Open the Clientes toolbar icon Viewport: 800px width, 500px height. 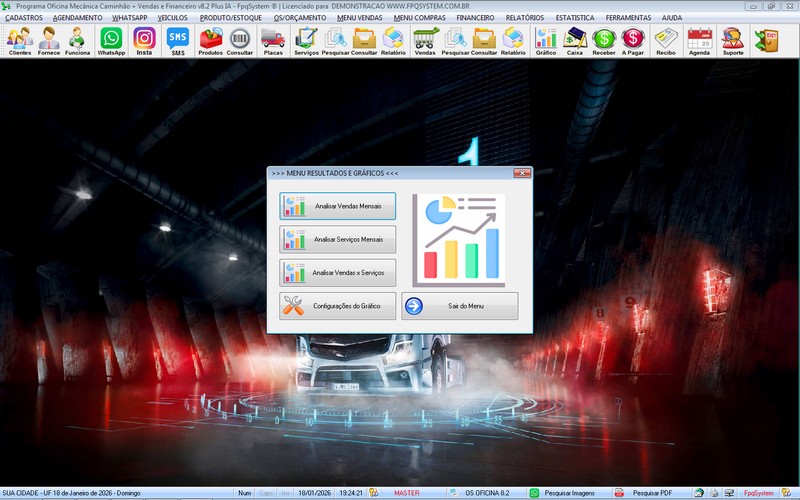pyautogui.click(x=20, y=41)
